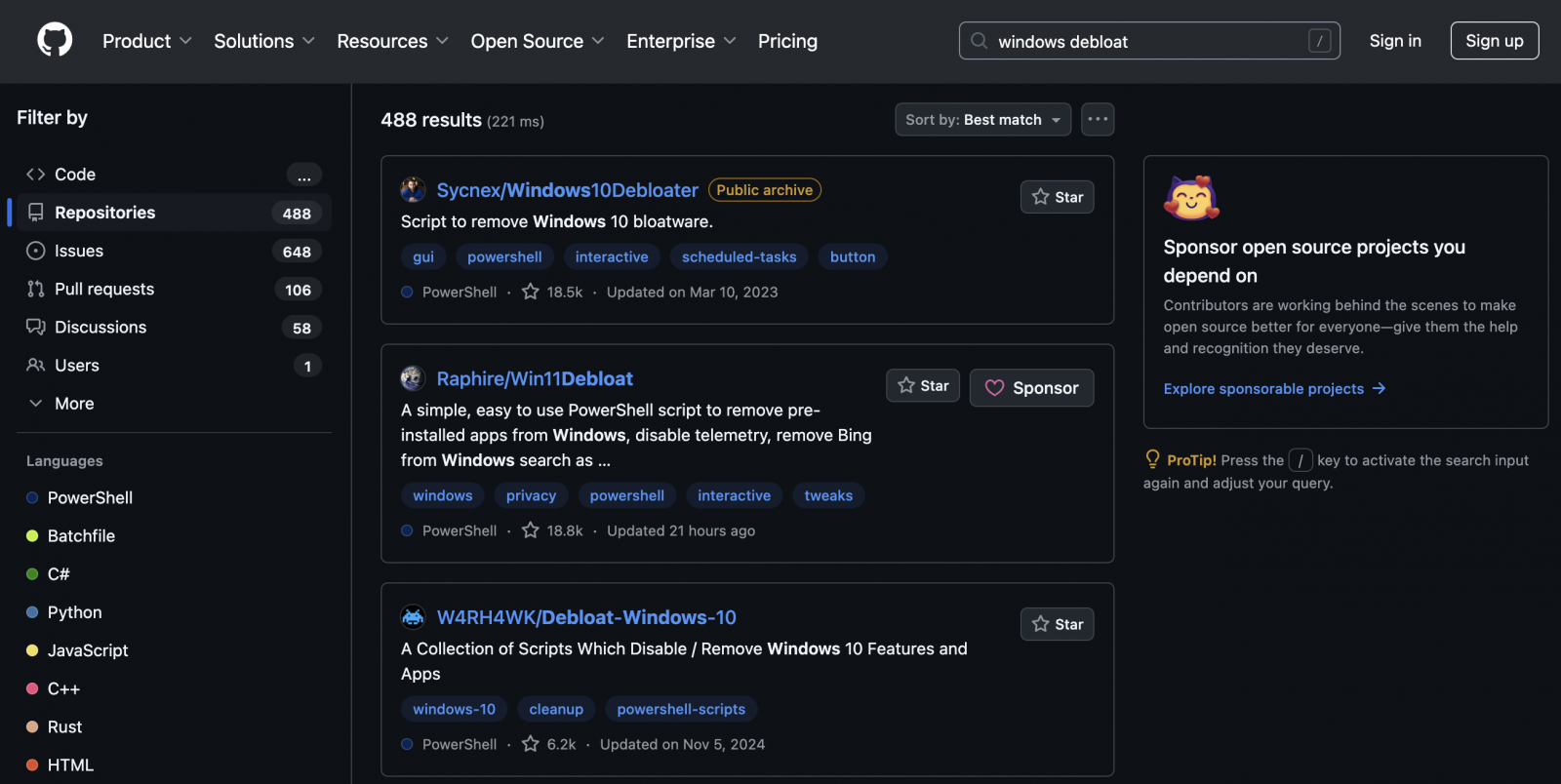The width and height of the screenshot is (1561, 784).
Task: Click the Code filter ellipsis badge
Action: [303, 175]
